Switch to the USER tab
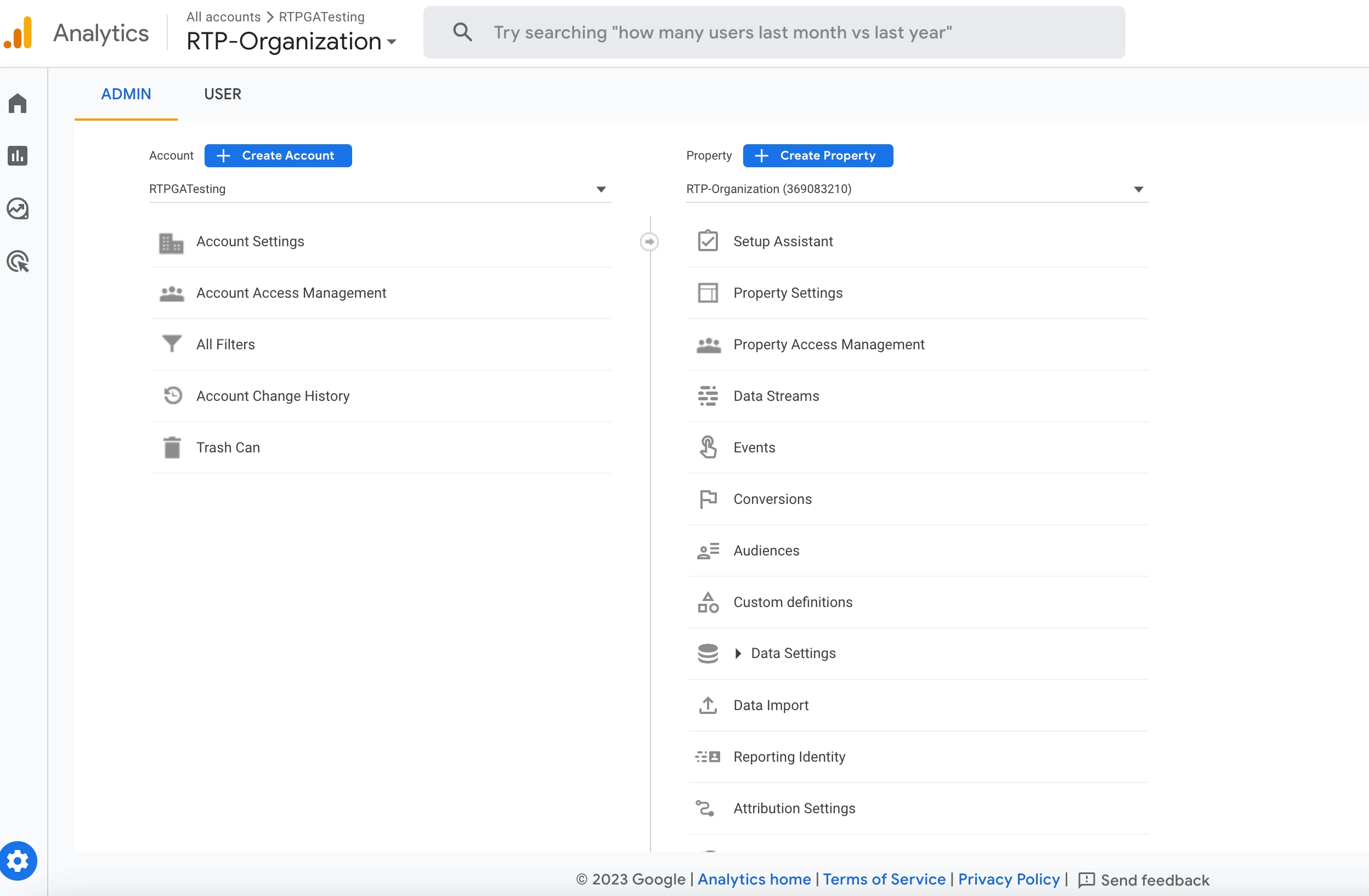This screenshot has width=1369, height=896. point(223,94)
